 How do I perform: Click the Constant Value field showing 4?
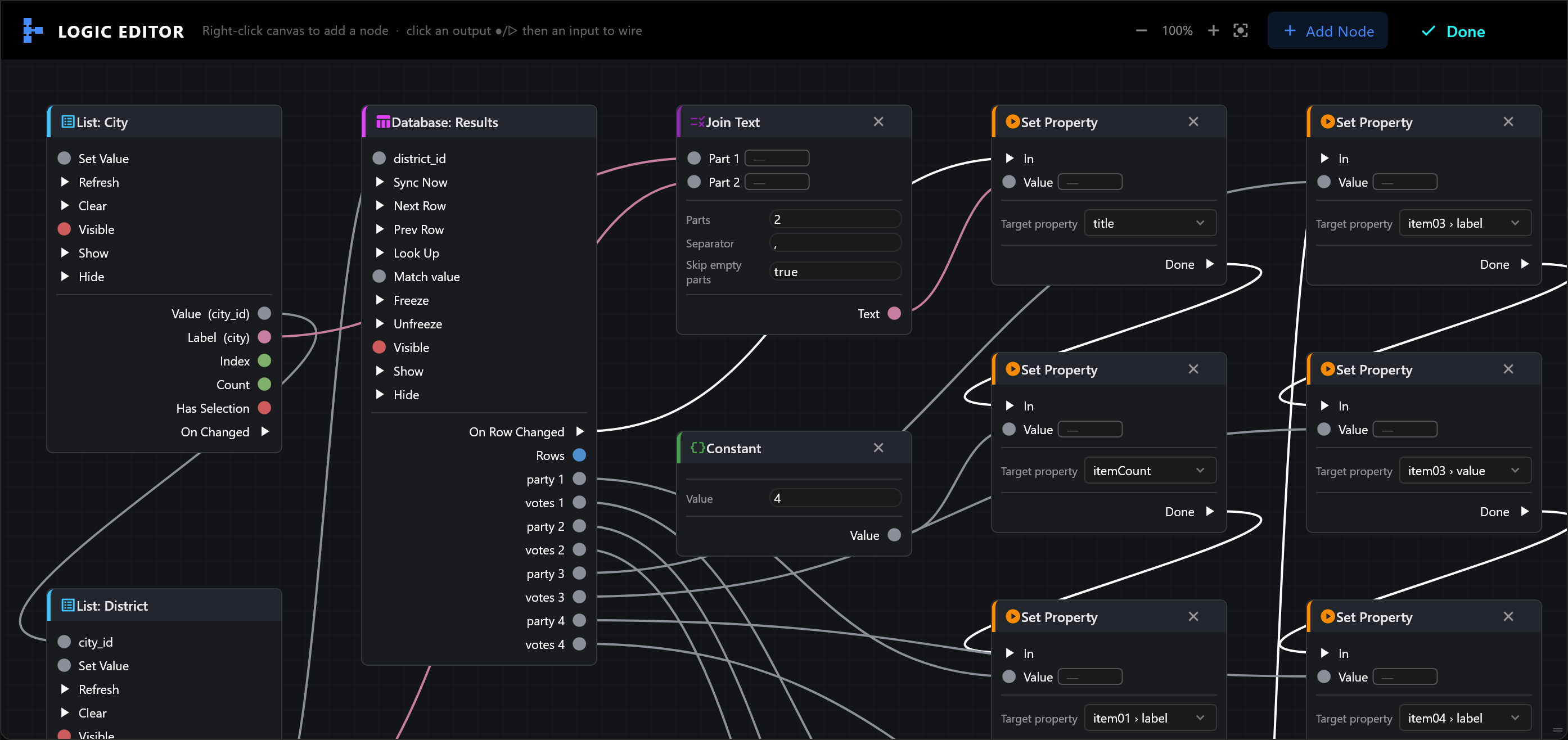pos(835,498)
